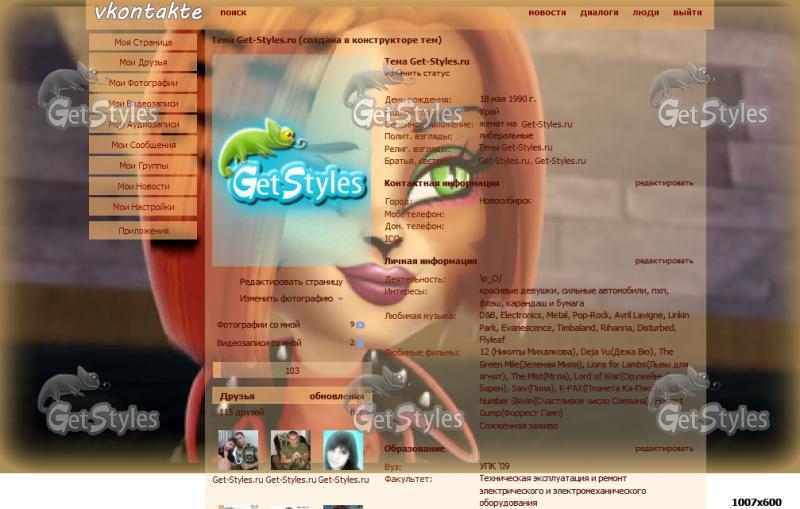Click the vkontakte logo in header
The width and height of the screenshot is (800, 509).
tap(148, 13)
